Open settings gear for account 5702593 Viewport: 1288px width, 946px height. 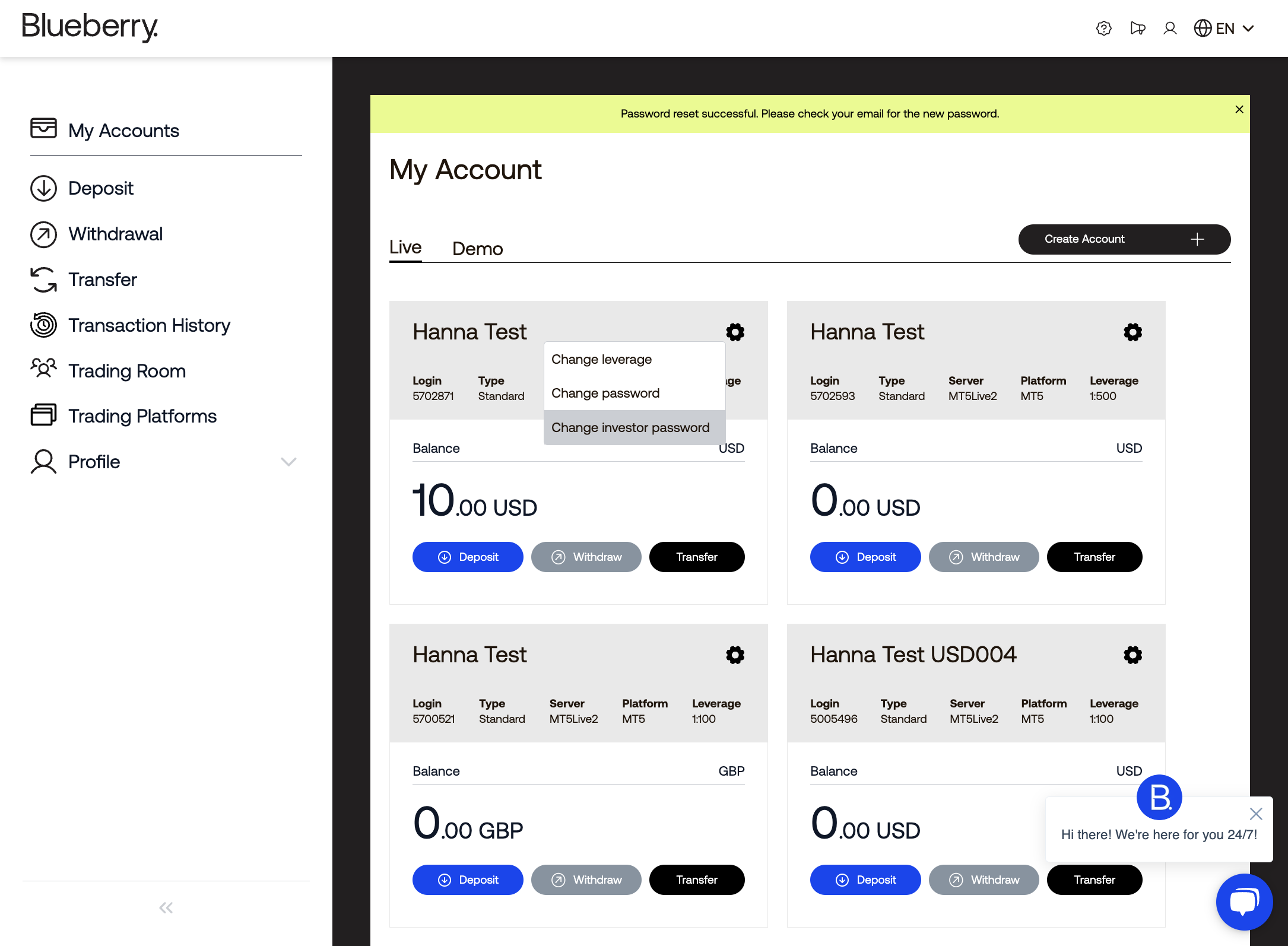click(x=1133, y=332)
